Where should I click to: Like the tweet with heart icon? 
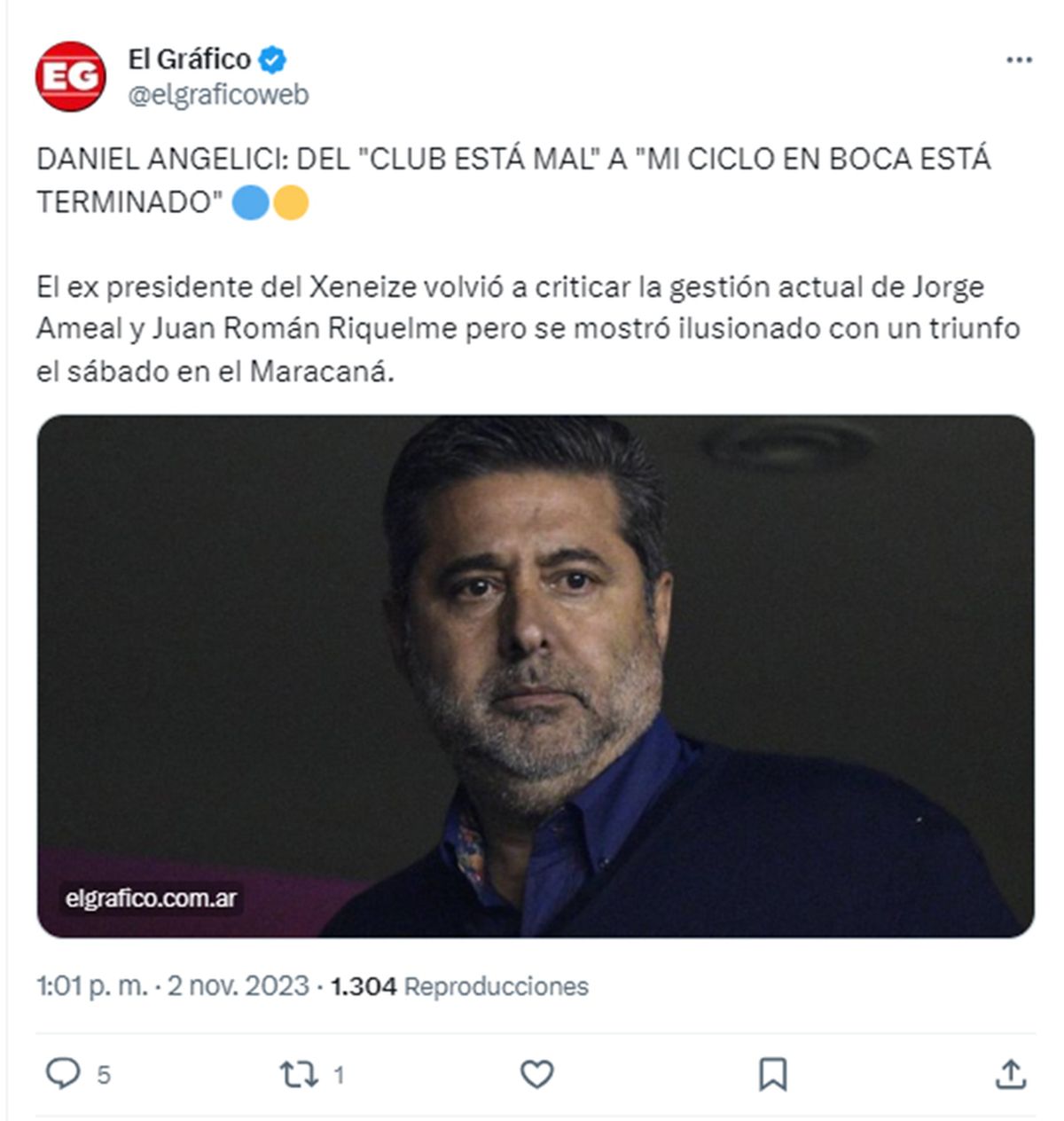pos(536,1074)
